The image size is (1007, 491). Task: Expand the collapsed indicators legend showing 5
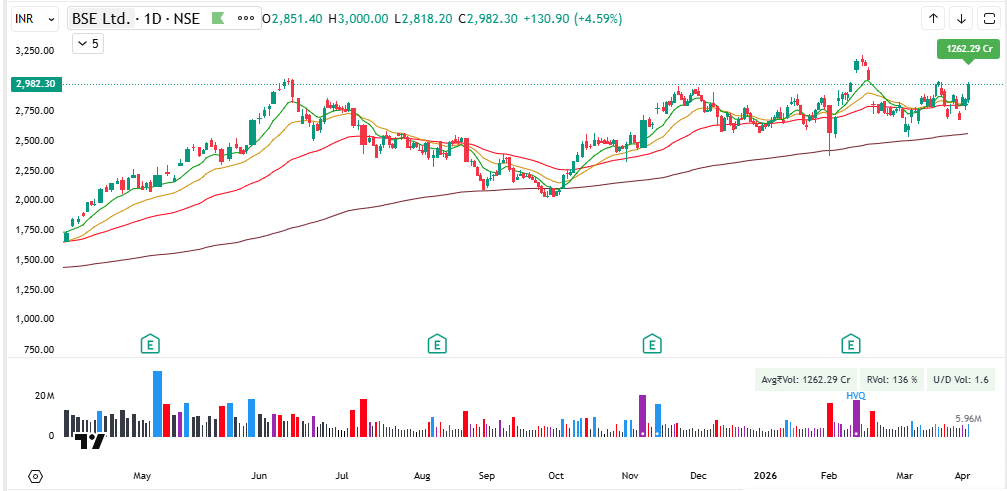pyautogui.click(x=88, y=44)
